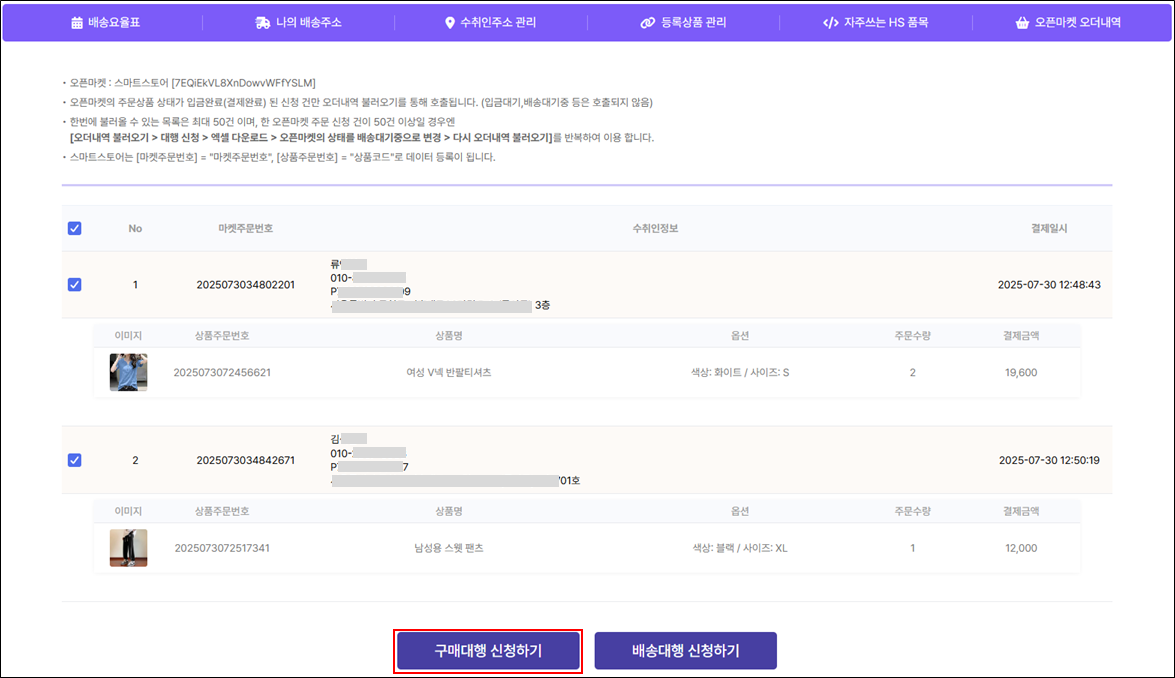Click the location pin icon for 수취인주소 관리
1175x678 pixels.
point(450,22)
